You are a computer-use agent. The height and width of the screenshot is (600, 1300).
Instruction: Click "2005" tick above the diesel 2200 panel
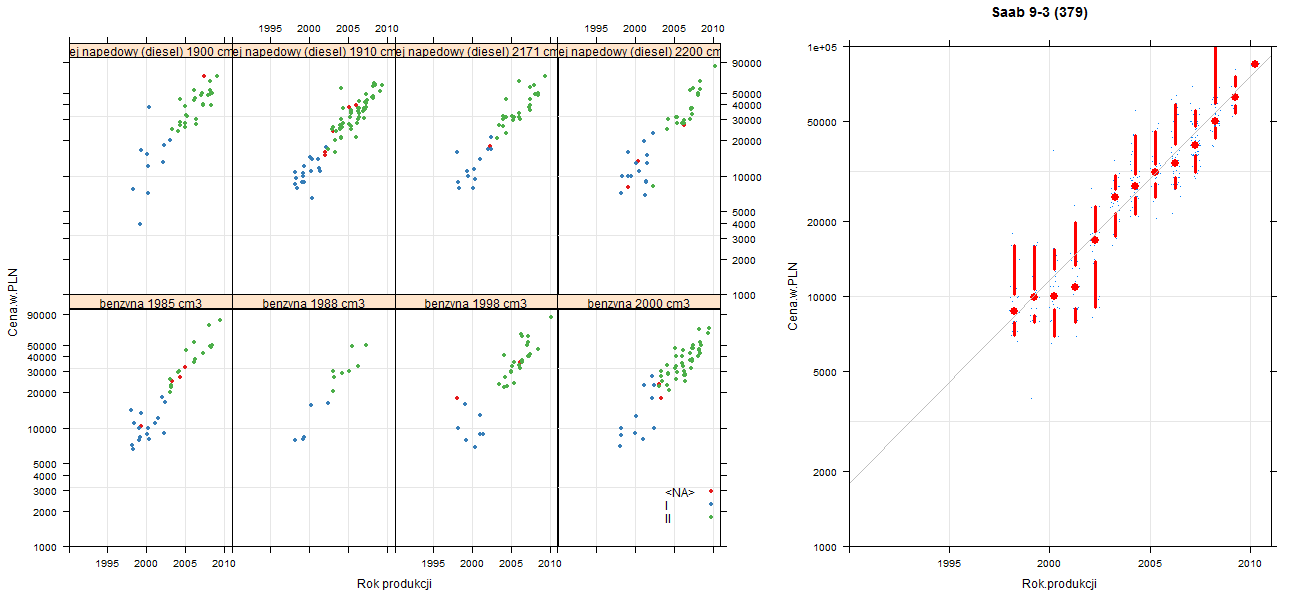[674, 28]
